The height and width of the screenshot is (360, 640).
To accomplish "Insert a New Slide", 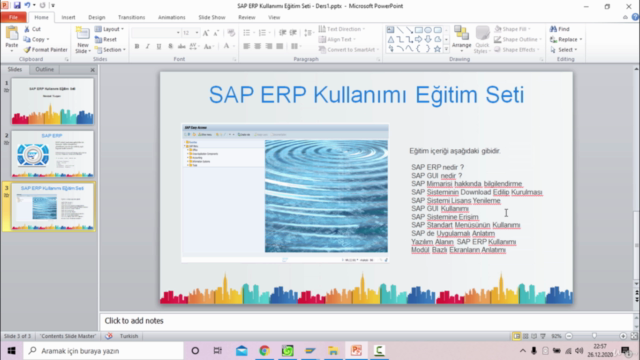I will click(82, 40).
